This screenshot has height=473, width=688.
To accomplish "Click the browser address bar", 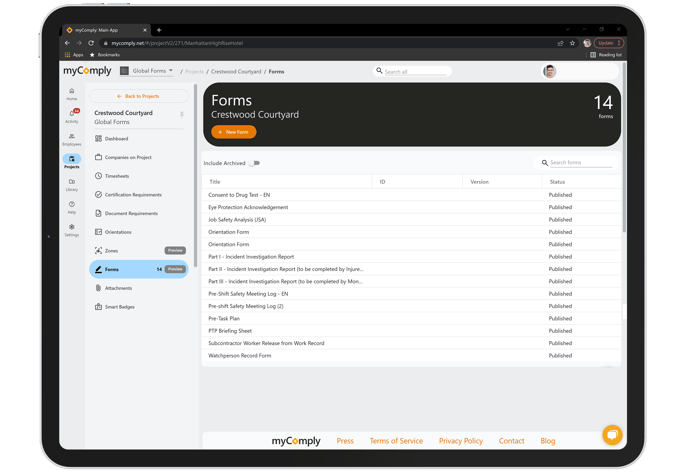I will [x=325, y=43].
